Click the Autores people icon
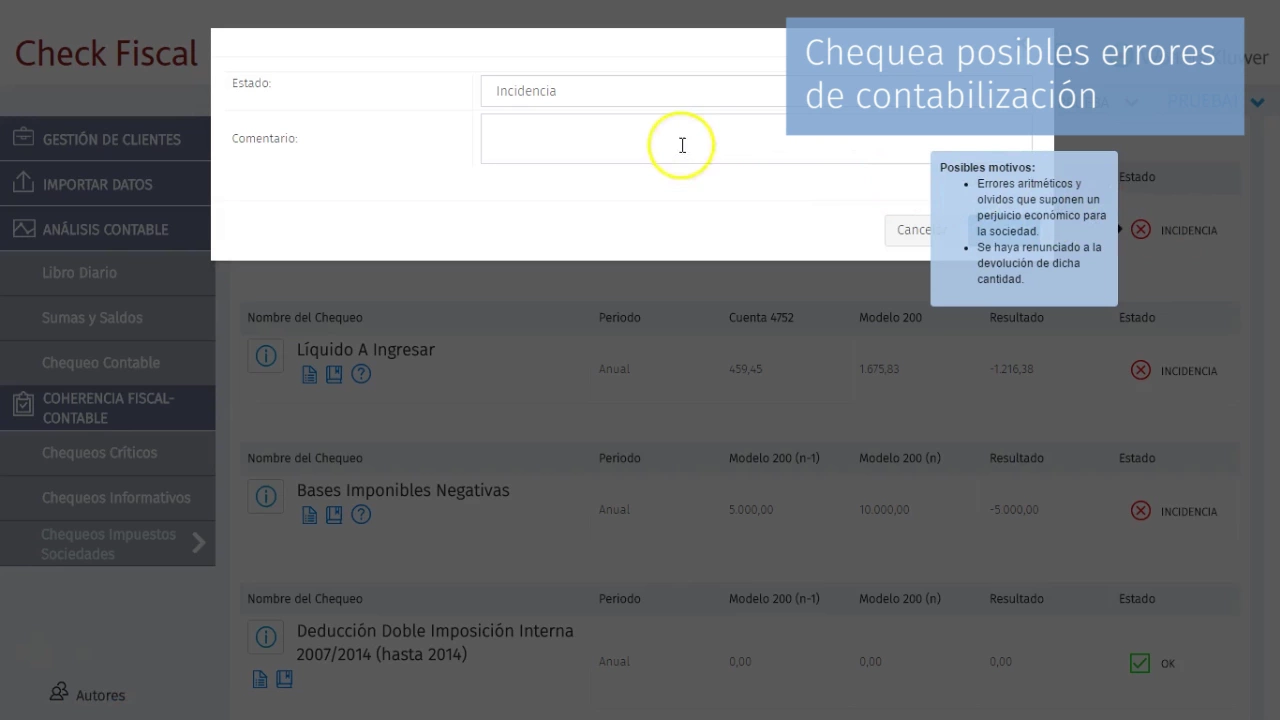This screenshot has width=1280, height=720. 59,692
